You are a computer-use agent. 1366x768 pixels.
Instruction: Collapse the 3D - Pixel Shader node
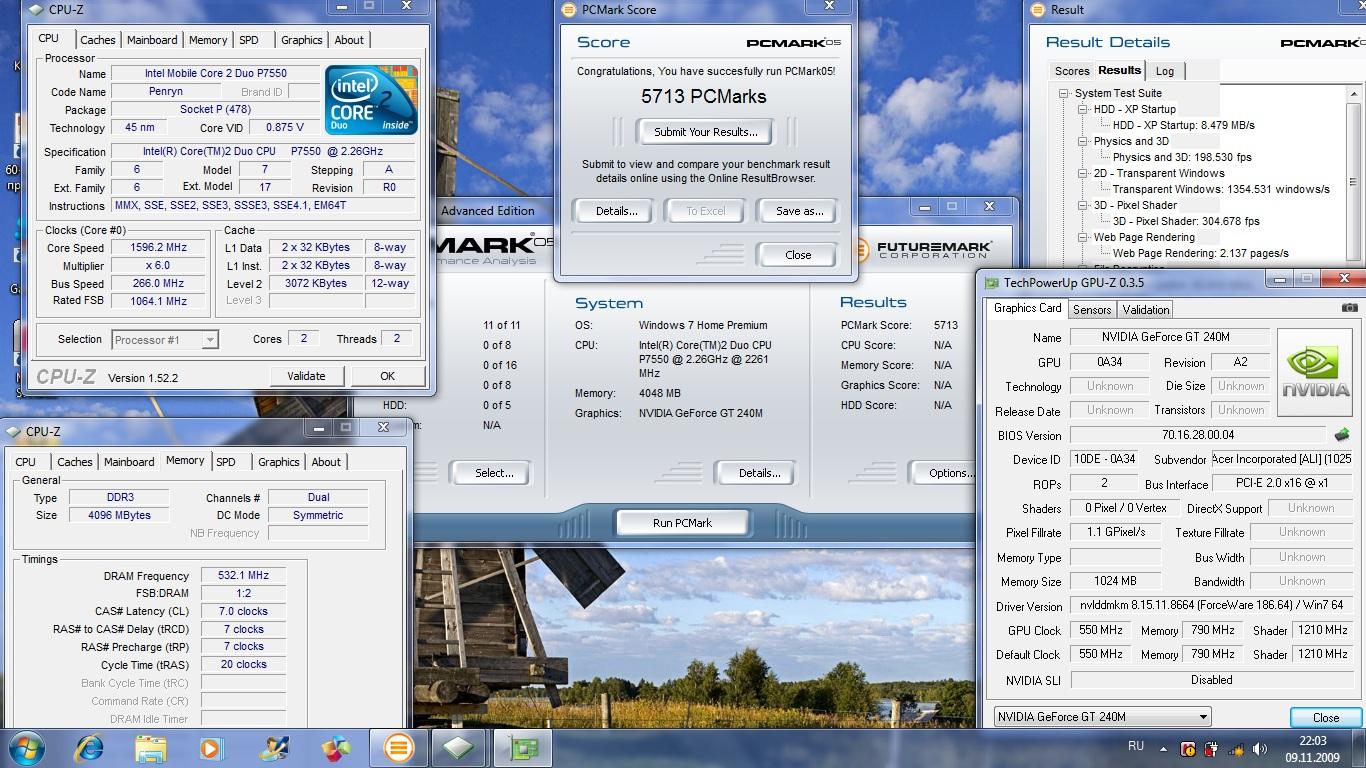click(1083, 205)
